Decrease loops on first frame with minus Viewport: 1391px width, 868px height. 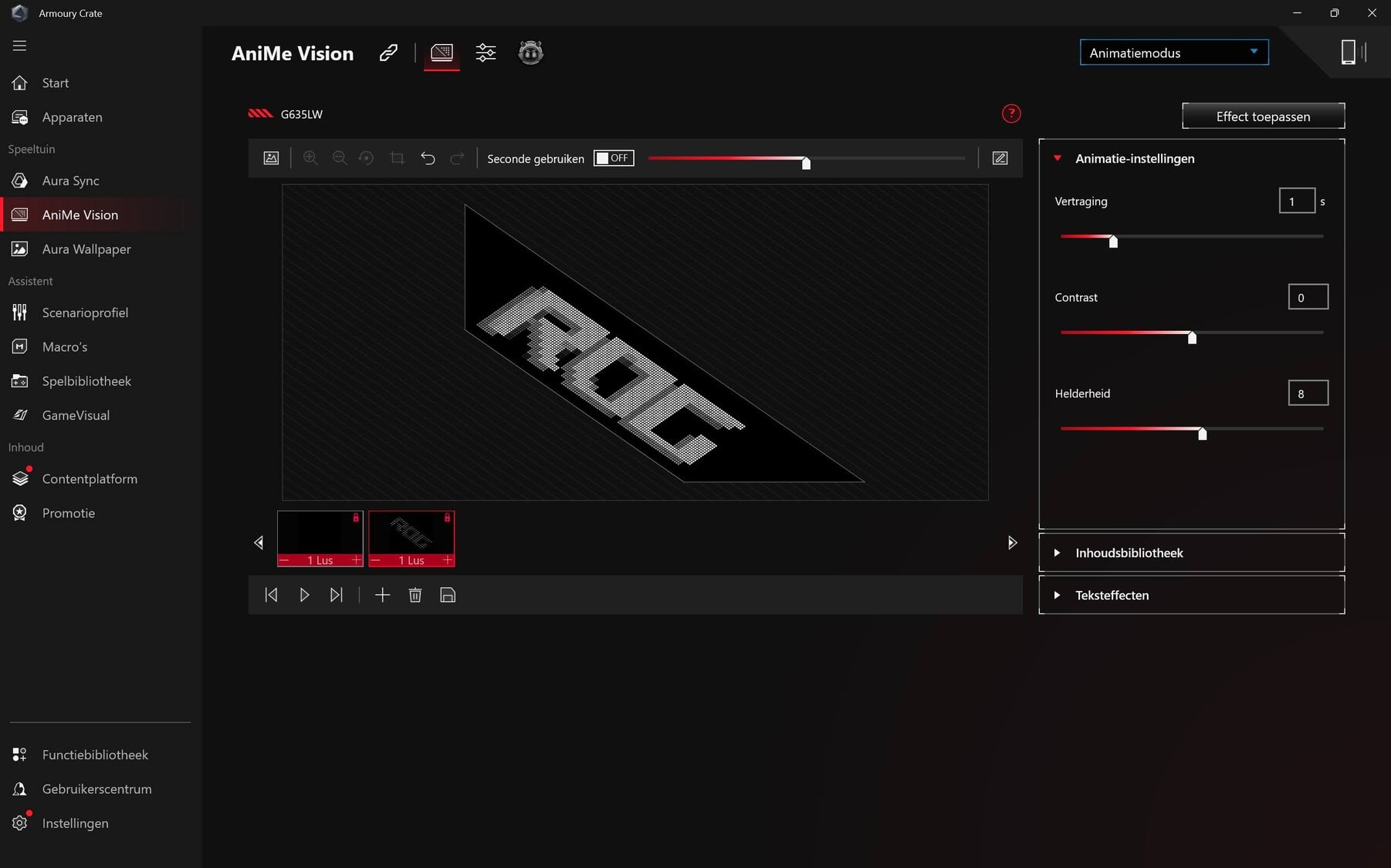pyautogui.click(x=284, y=560)
